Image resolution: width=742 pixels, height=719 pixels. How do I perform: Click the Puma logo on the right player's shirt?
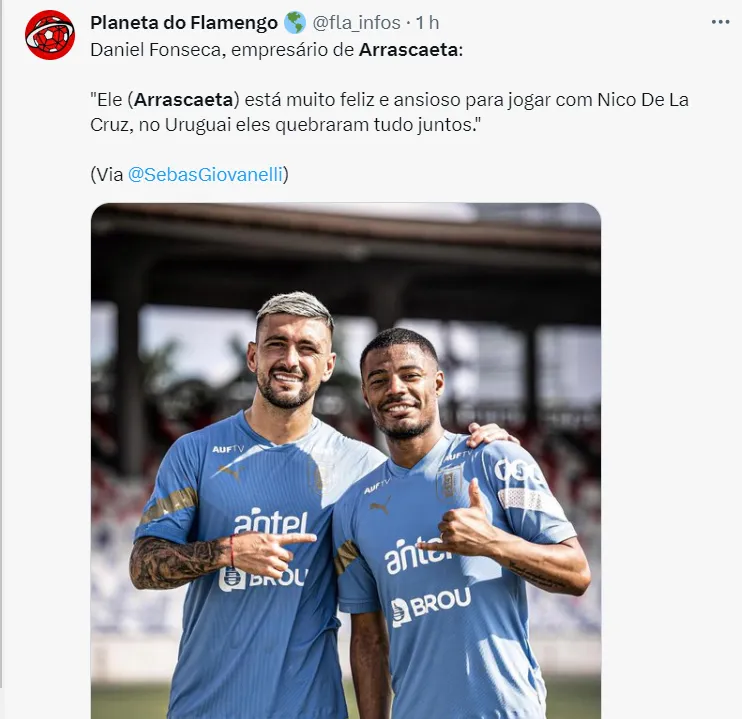(x=381, y=506)
